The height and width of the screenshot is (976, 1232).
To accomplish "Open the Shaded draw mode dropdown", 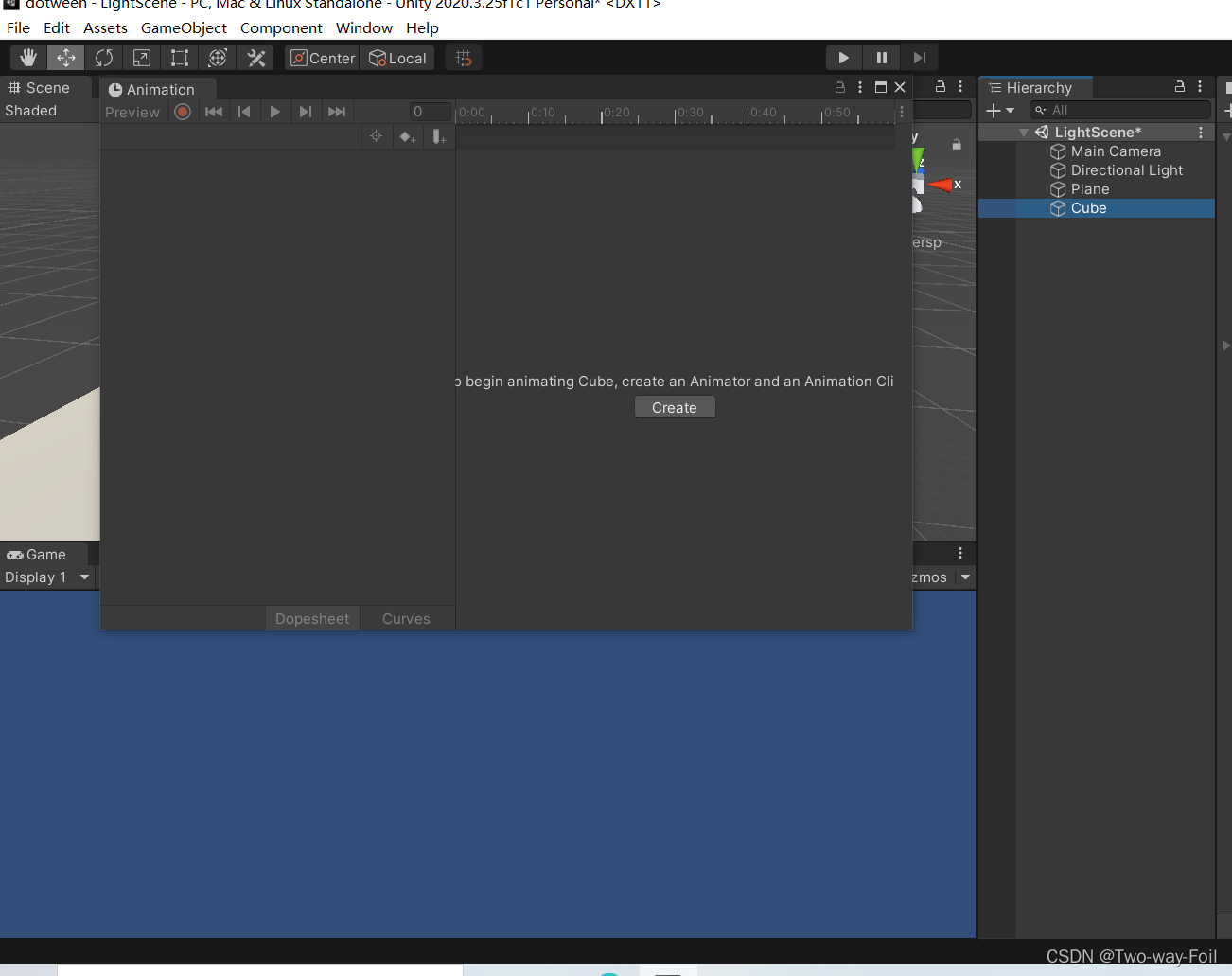I will coord(31,111).
